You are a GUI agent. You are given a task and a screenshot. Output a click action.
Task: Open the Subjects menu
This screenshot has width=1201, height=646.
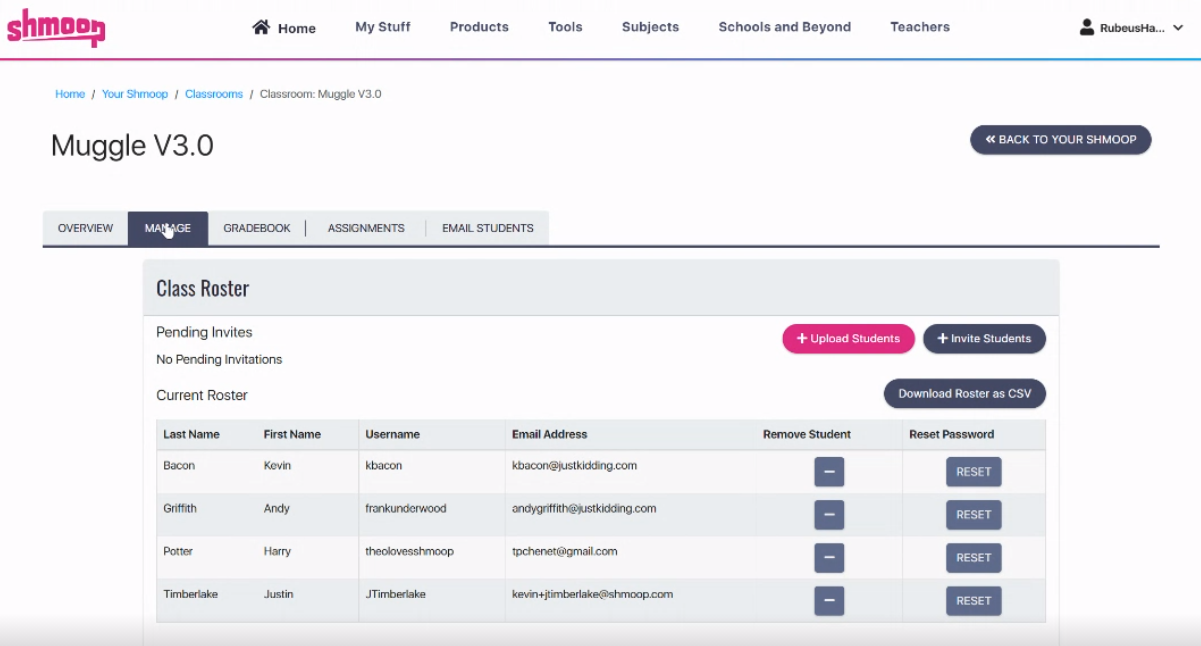tap(650, 27)
